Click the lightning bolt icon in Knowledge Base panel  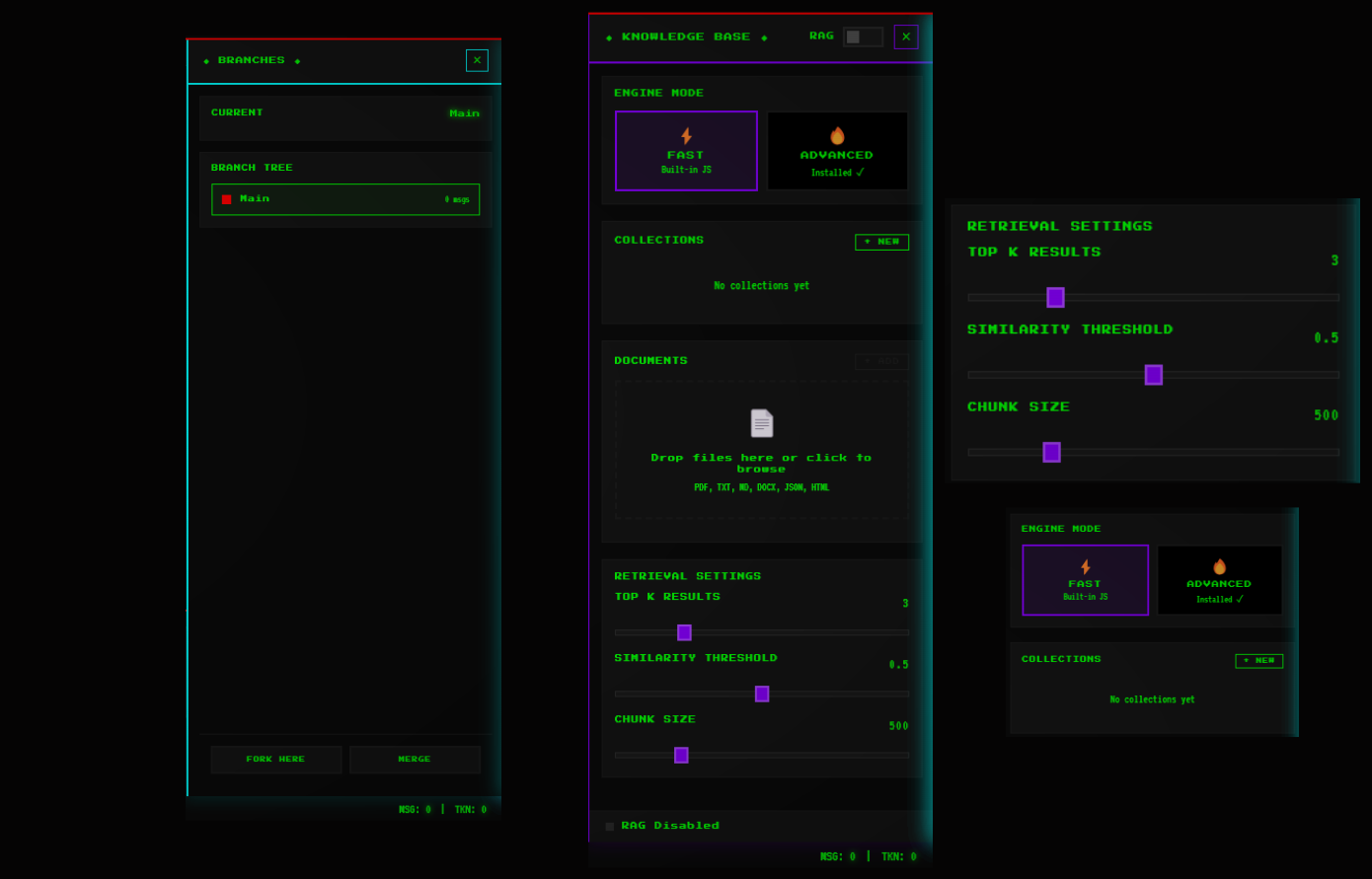(686, 136)
